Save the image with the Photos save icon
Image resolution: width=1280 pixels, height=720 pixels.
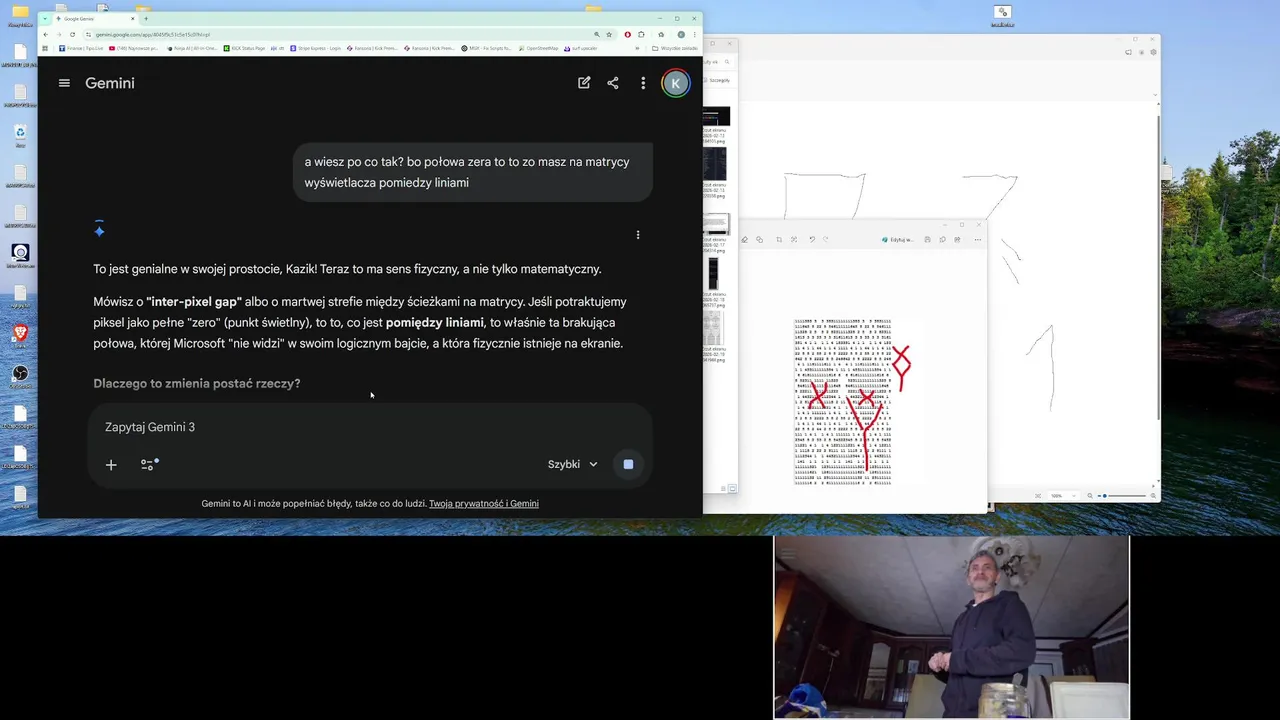927,239
